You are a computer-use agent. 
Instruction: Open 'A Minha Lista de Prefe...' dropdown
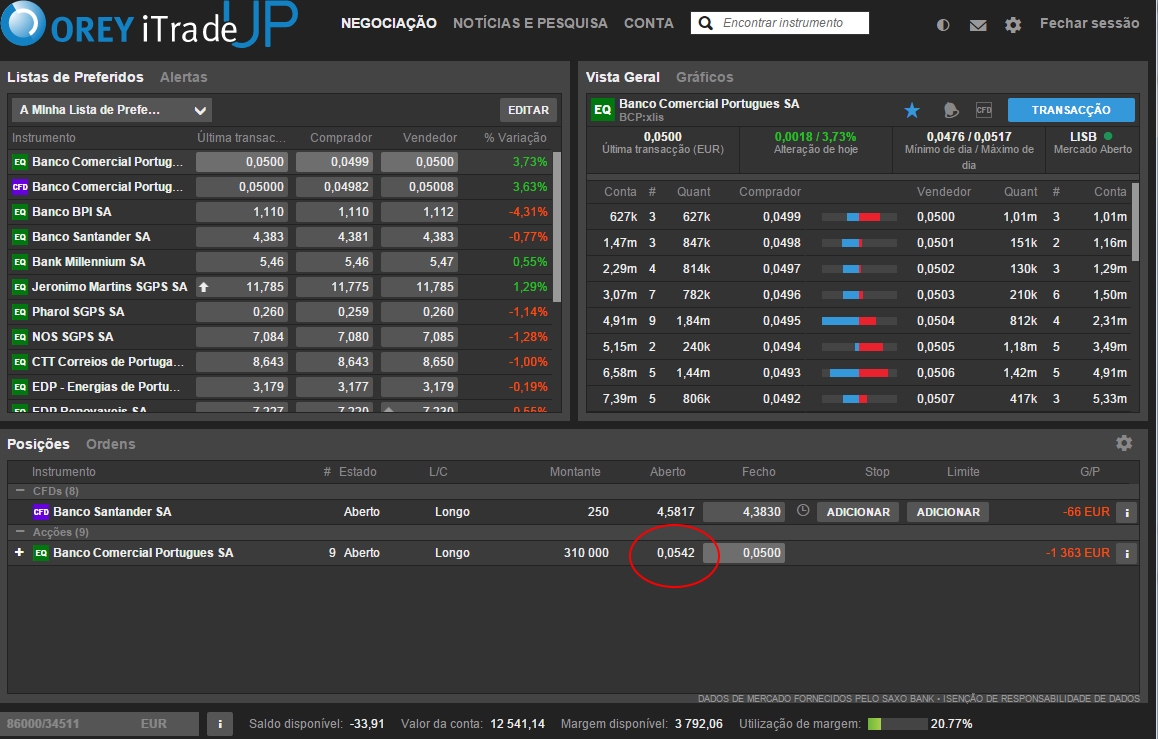coord(111,110)
